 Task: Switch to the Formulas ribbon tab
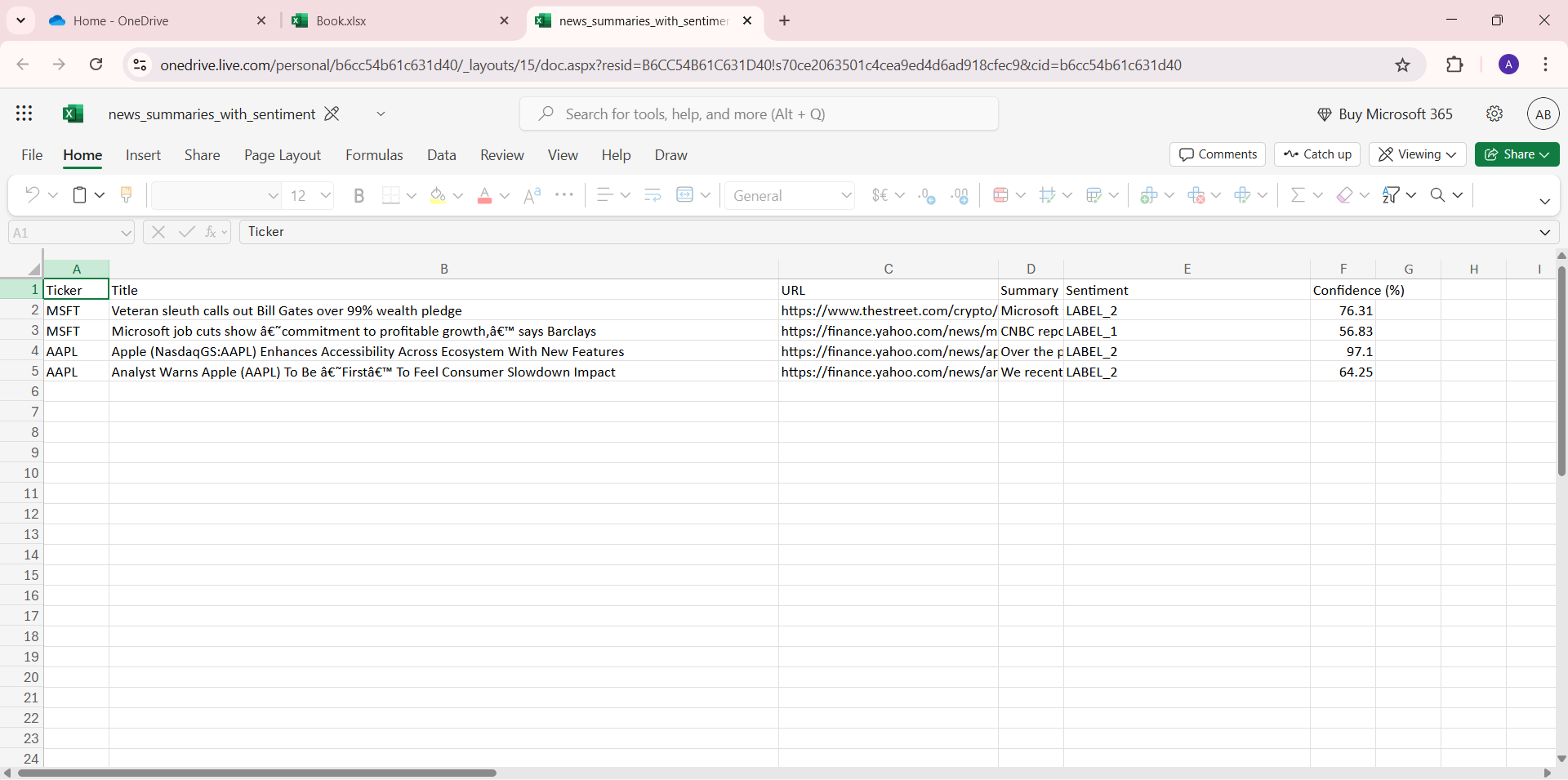point(374,155)
